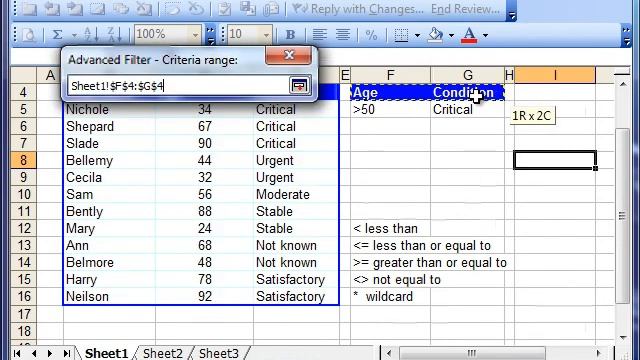Click the cell containing >50
640x360 pixels.
[x=391, y=109]
